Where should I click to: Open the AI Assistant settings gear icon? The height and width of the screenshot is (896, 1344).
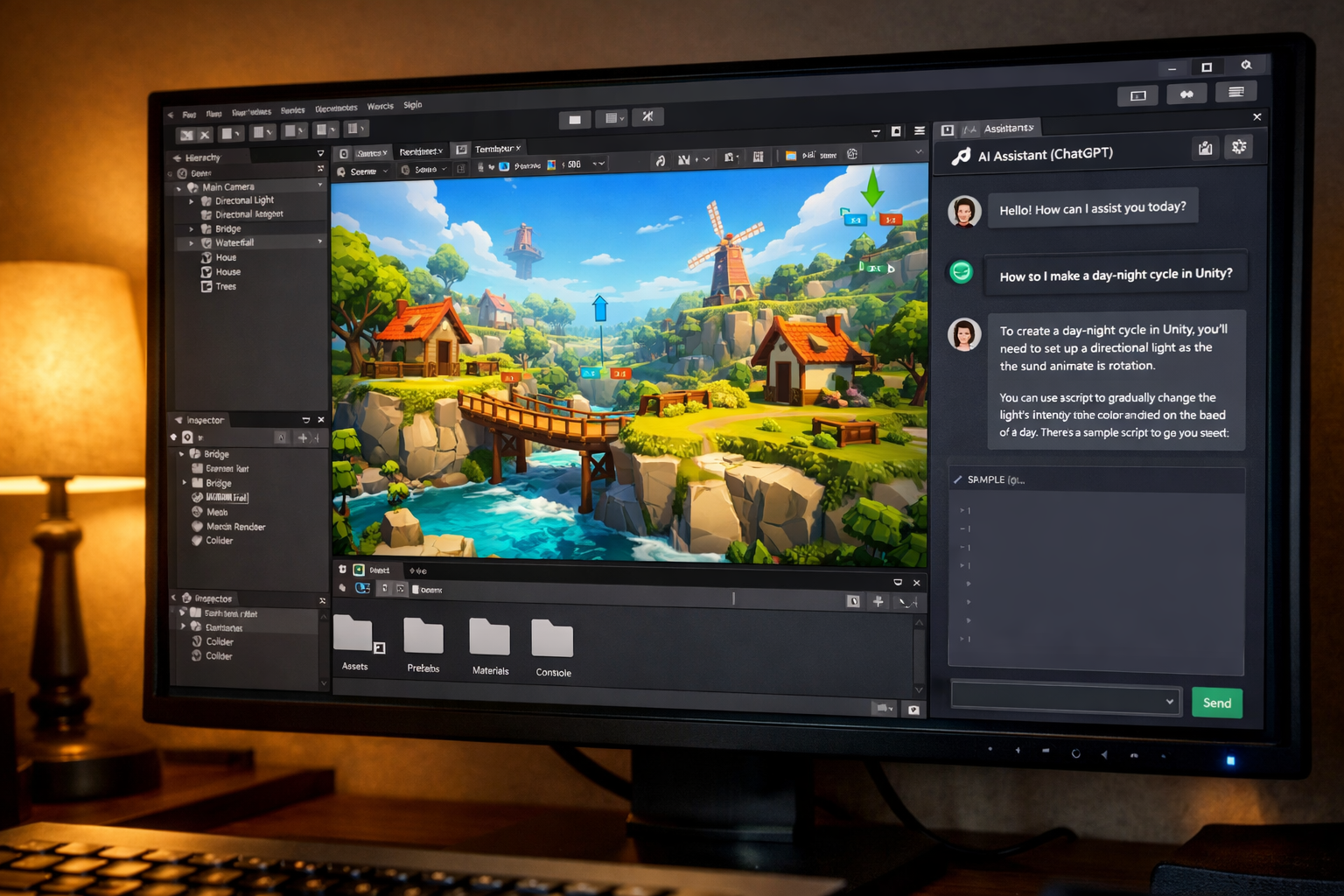tap(1239, 147)
